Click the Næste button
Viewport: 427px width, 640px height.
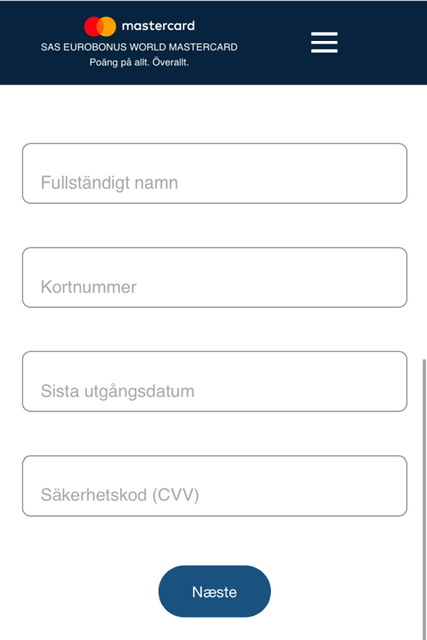[215, 591]
